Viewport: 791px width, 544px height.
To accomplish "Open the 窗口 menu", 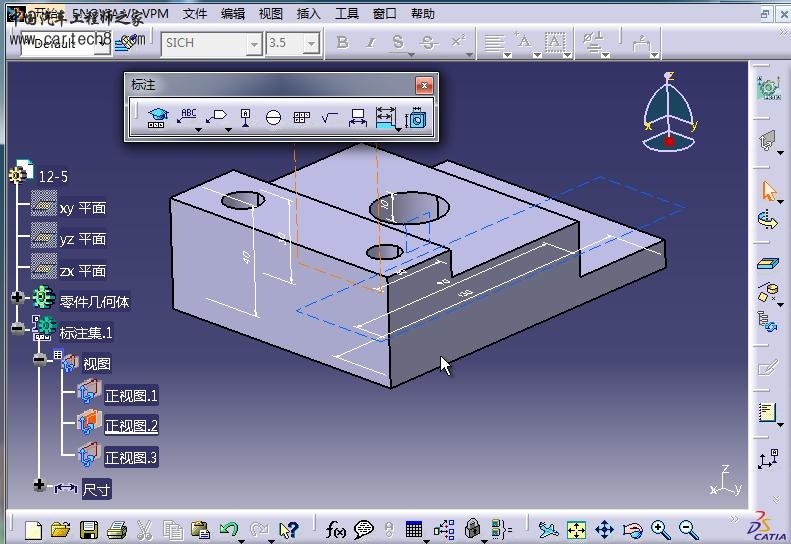I will click(x=384, y=14).
